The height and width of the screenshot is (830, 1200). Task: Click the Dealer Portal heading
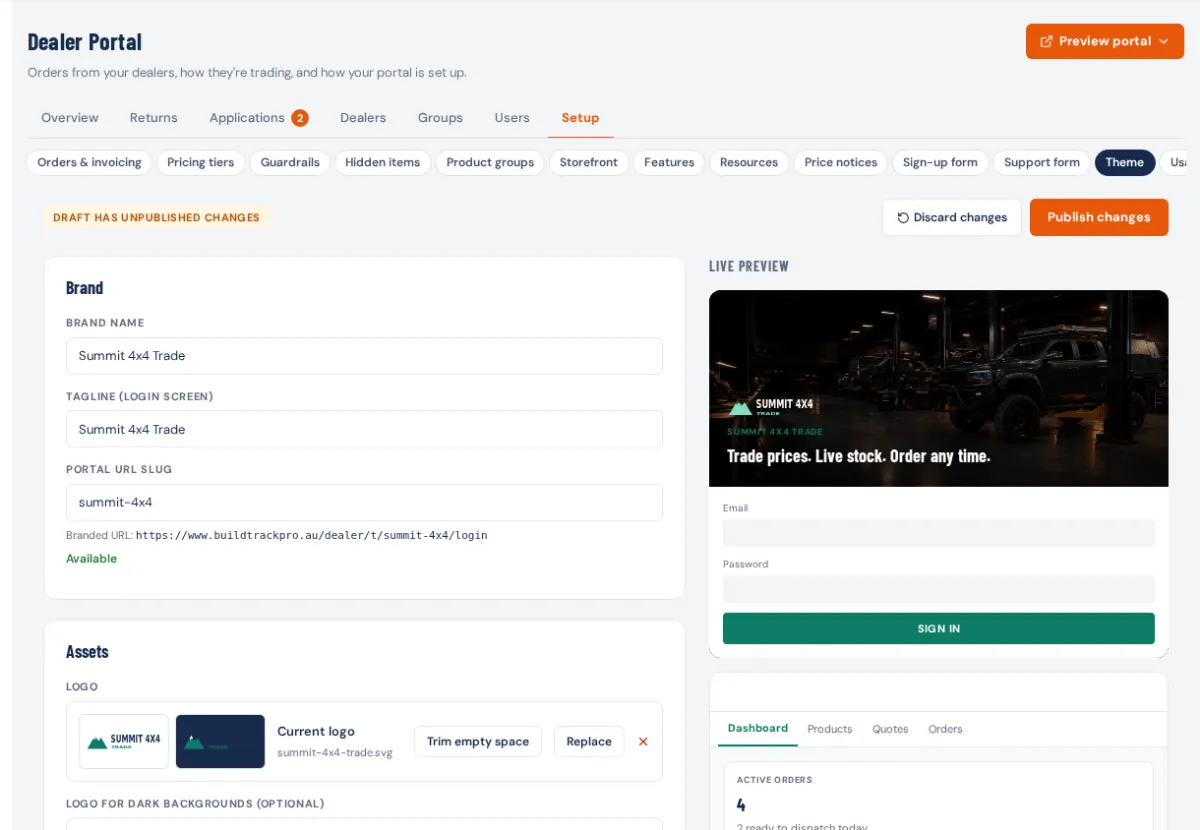(85, 42)
